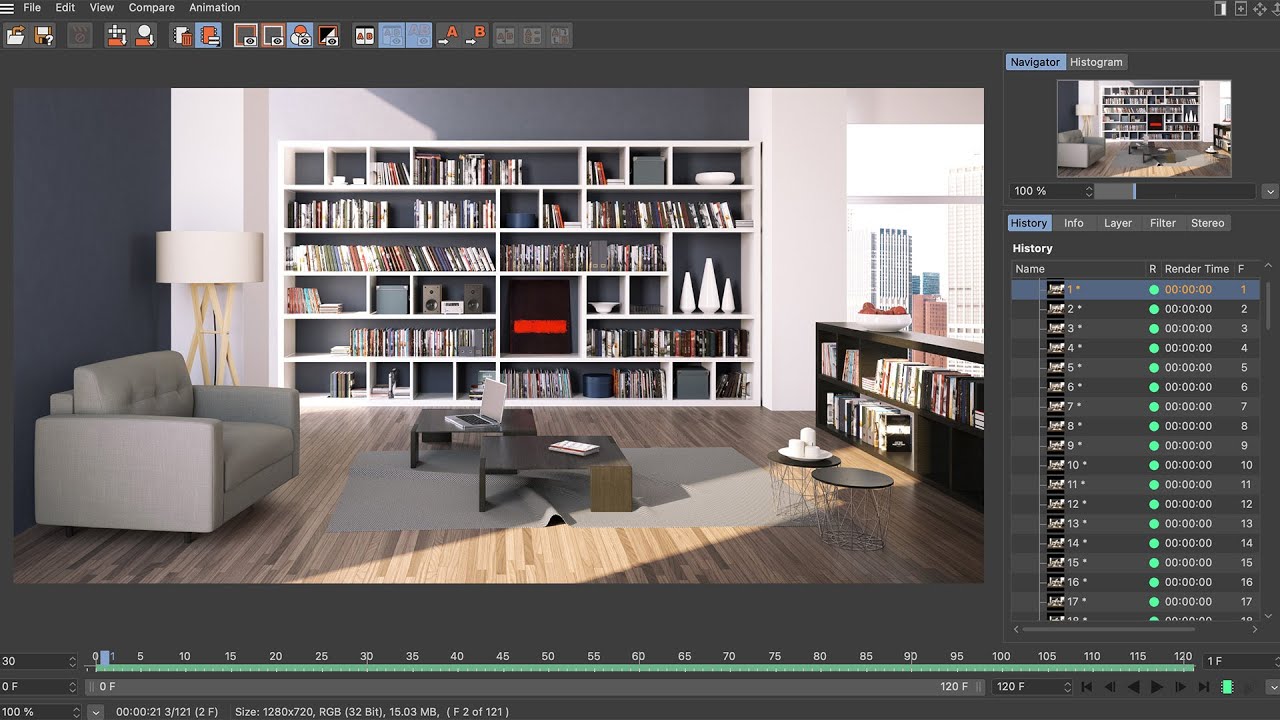Click the highlighted notebook history icon

pos(209,35)
